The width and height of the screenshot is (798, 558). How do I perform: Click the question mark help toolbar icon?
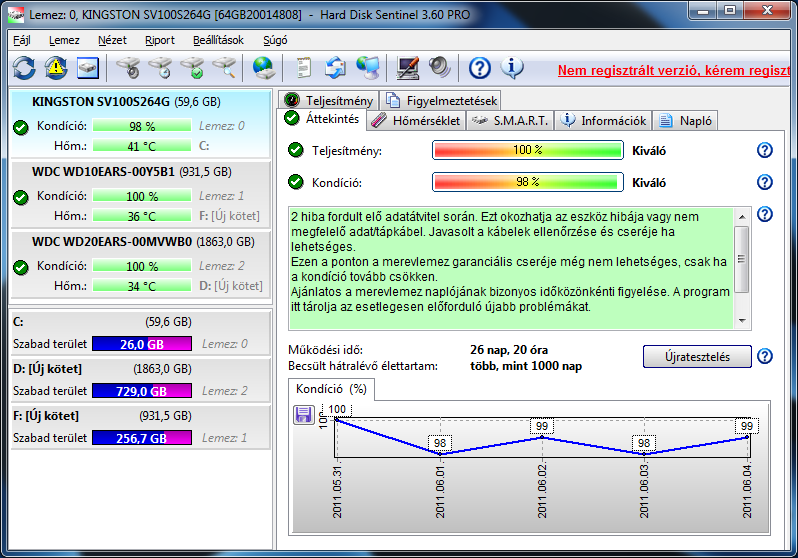479,68
